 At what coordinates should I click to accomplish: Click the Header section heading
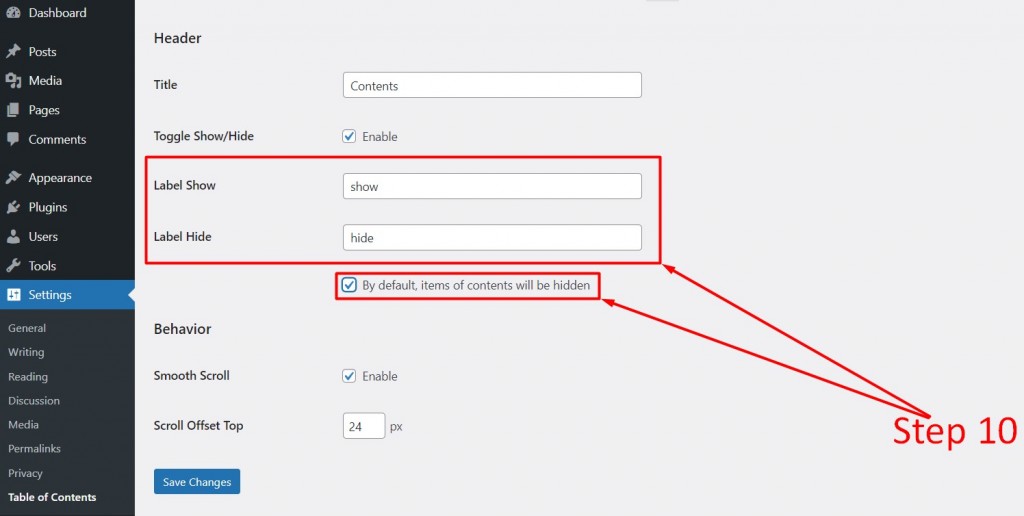tap(178, 38)
